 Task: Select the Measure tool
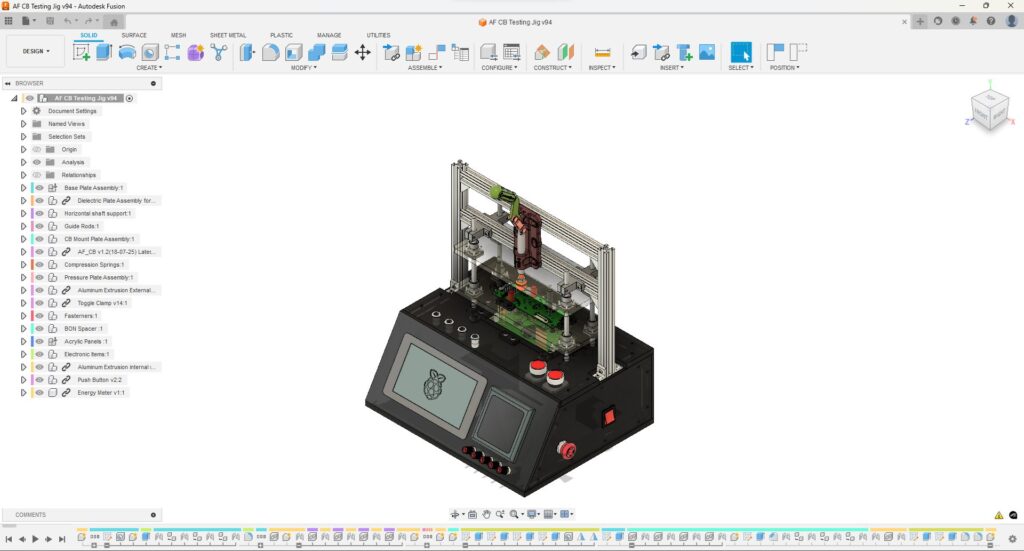[602, 52]
